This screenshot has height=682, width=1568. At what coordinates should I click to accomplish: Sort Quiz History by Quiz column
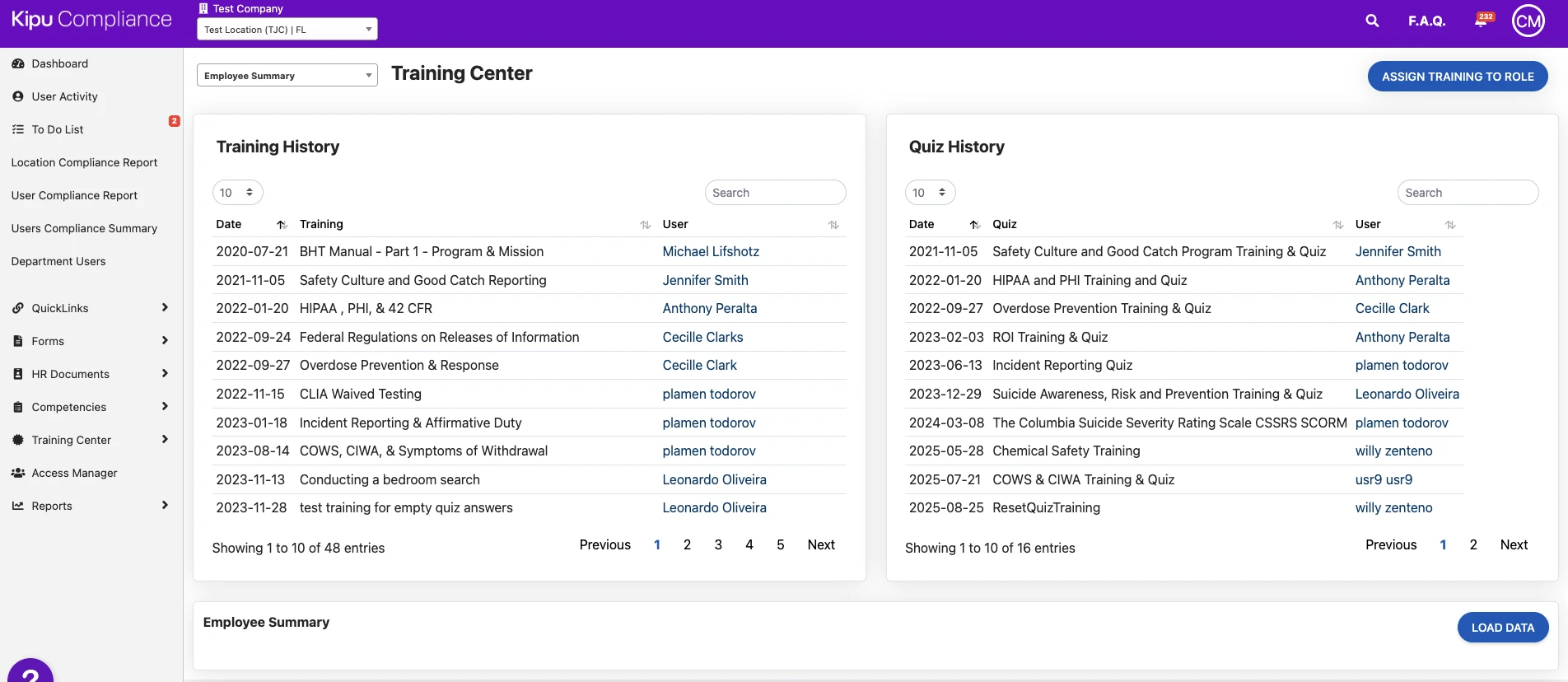click(1337, 225)
